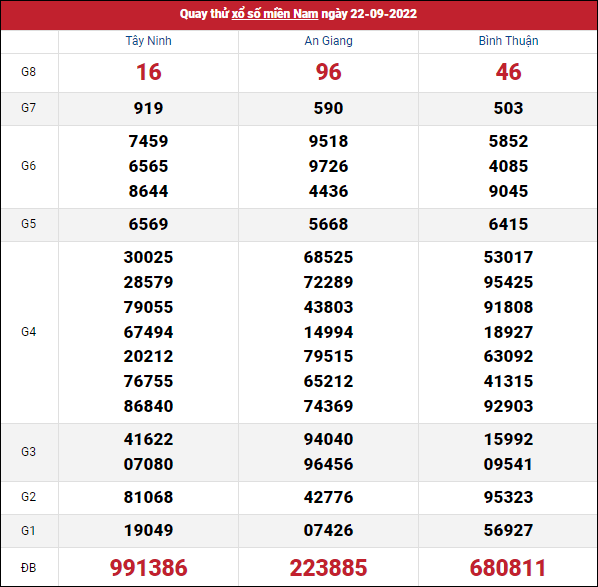
Task: Open the 'xổ số miền Nam' link
Action: [275, 14]
